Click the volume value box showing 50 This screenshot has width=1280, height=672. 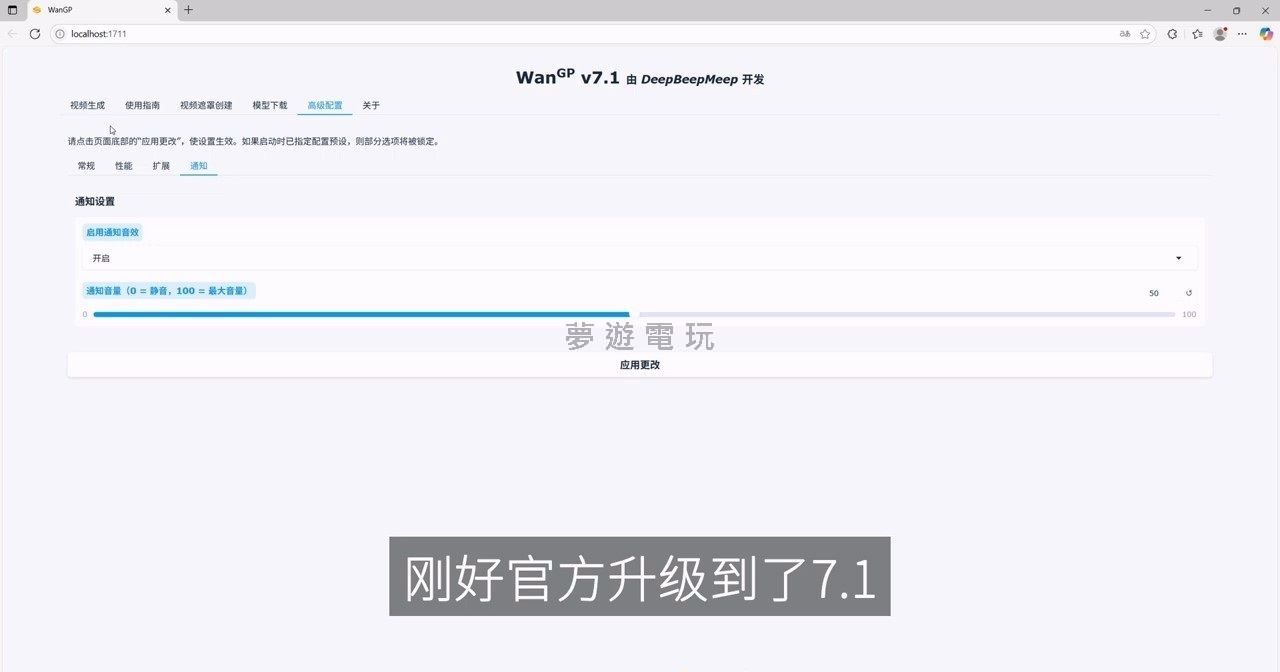(x=1154, y=293)
